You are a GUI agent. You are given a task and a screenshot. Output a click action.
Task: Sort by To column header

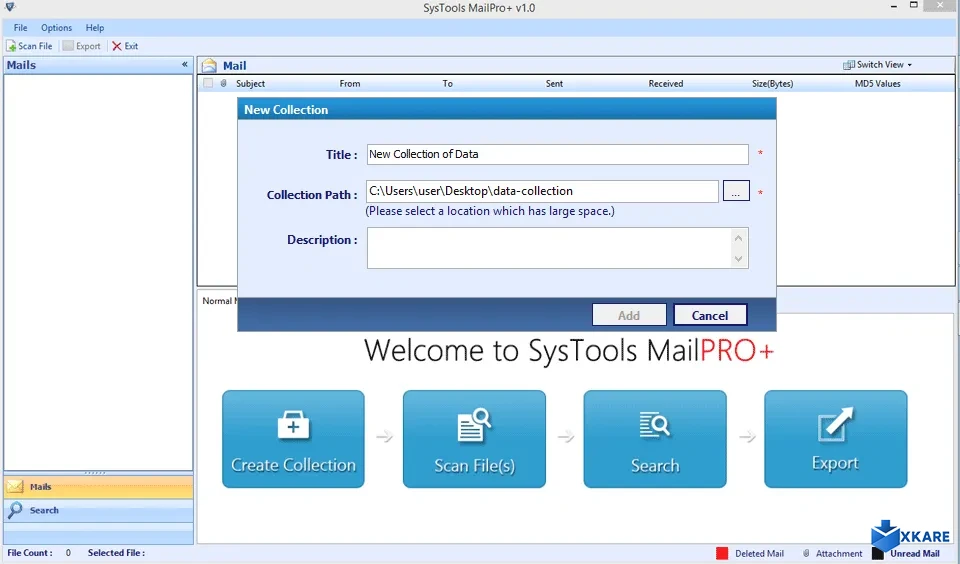tap(448, 83)
